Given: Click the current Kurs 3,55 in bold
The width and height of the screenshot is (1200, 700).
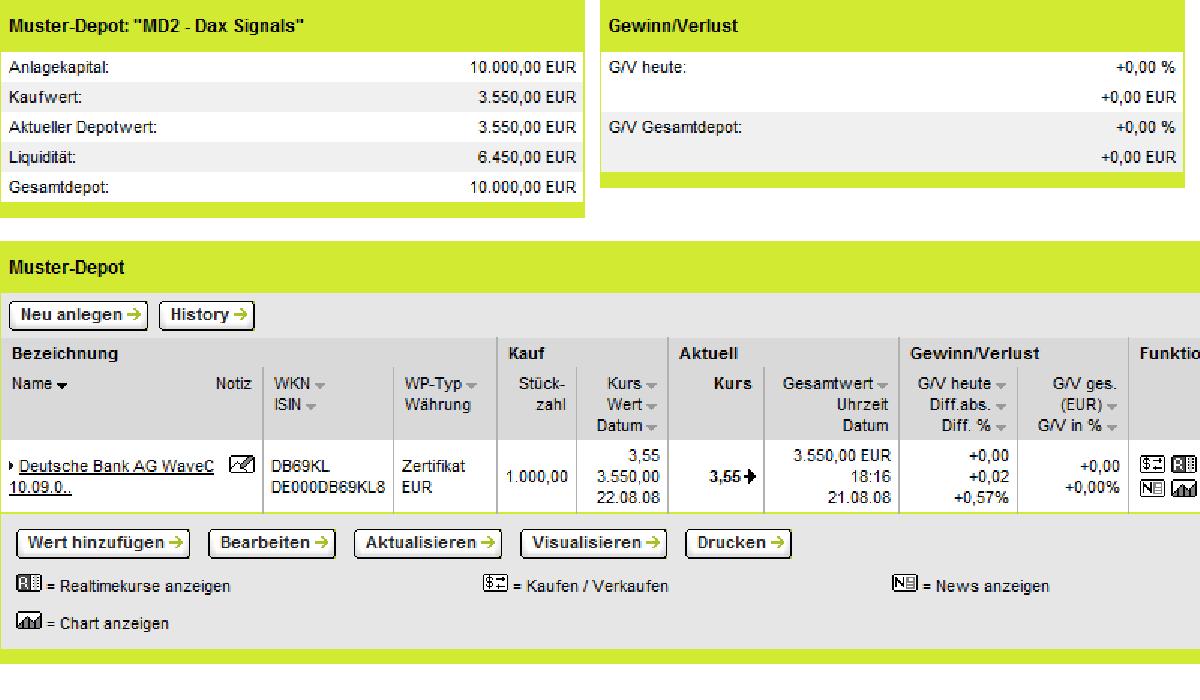Looking at the screenshot, I should [x=725, y=477].
